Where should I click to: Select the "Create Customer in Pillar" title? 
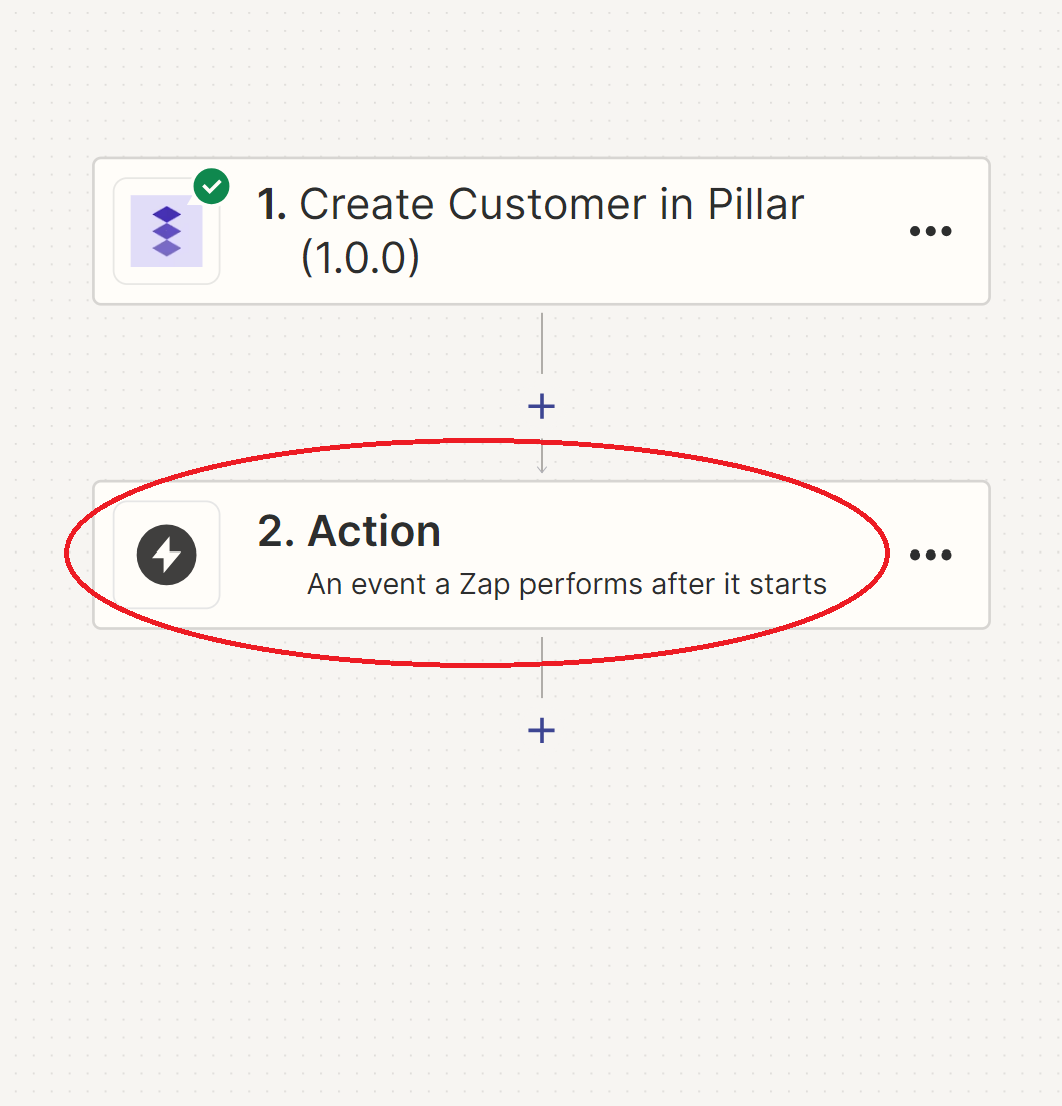click(551, 205)
